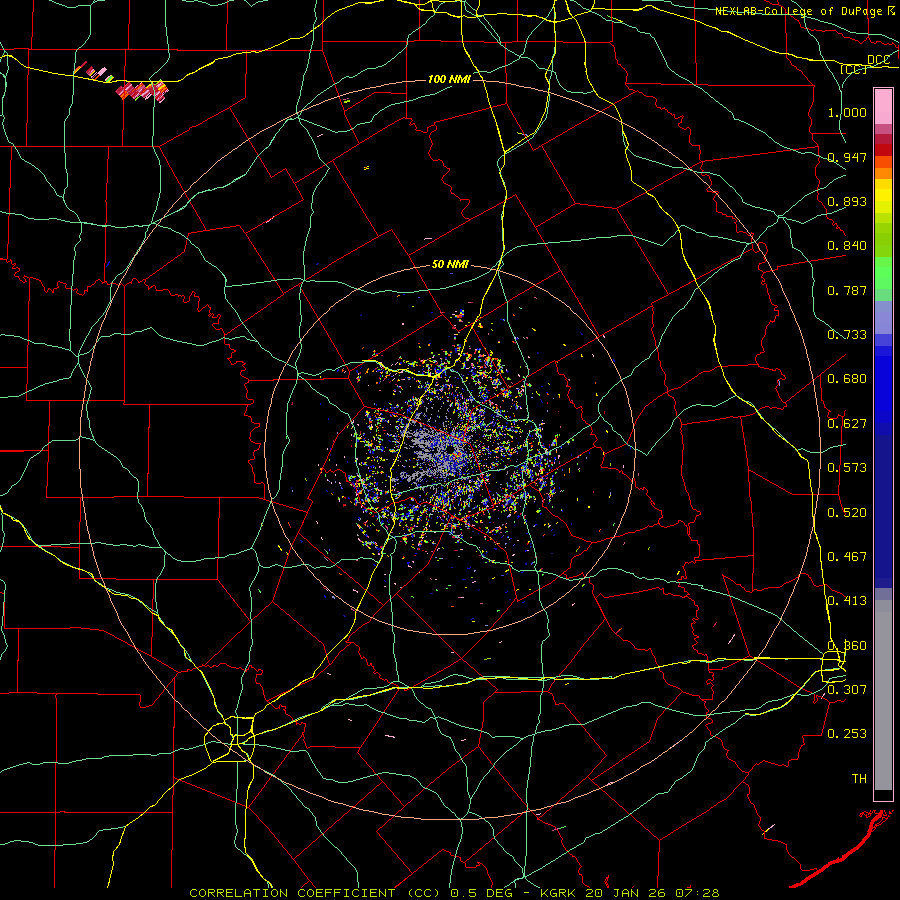Click the 0.947 scale value
Viewport: 900px width, 900px height.
pos(847,157)
